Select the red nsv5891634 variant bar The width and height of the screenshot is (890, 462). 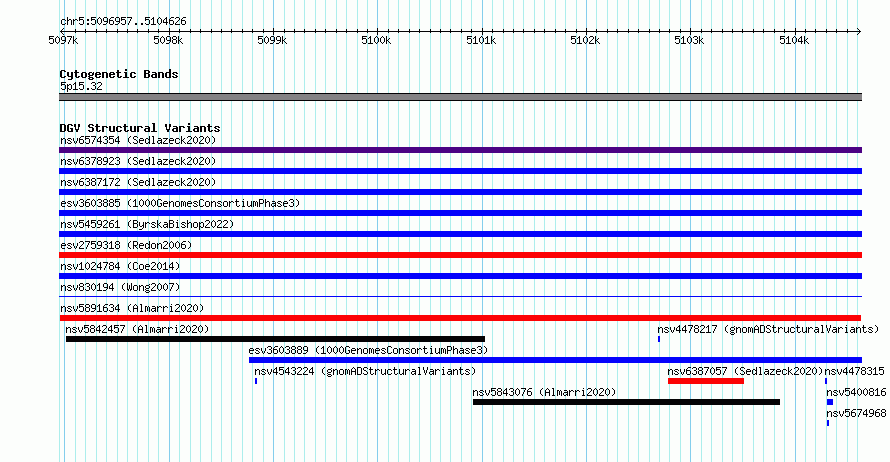tap(460, 318)
